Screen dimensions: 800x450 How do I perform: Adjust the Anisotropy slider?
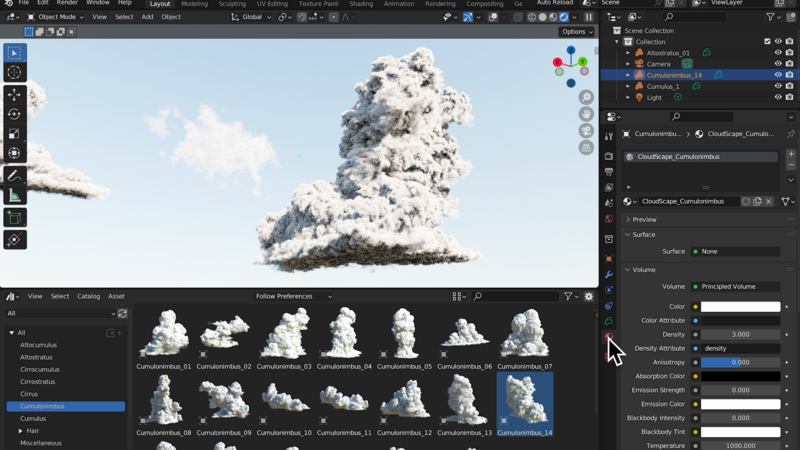740,362
